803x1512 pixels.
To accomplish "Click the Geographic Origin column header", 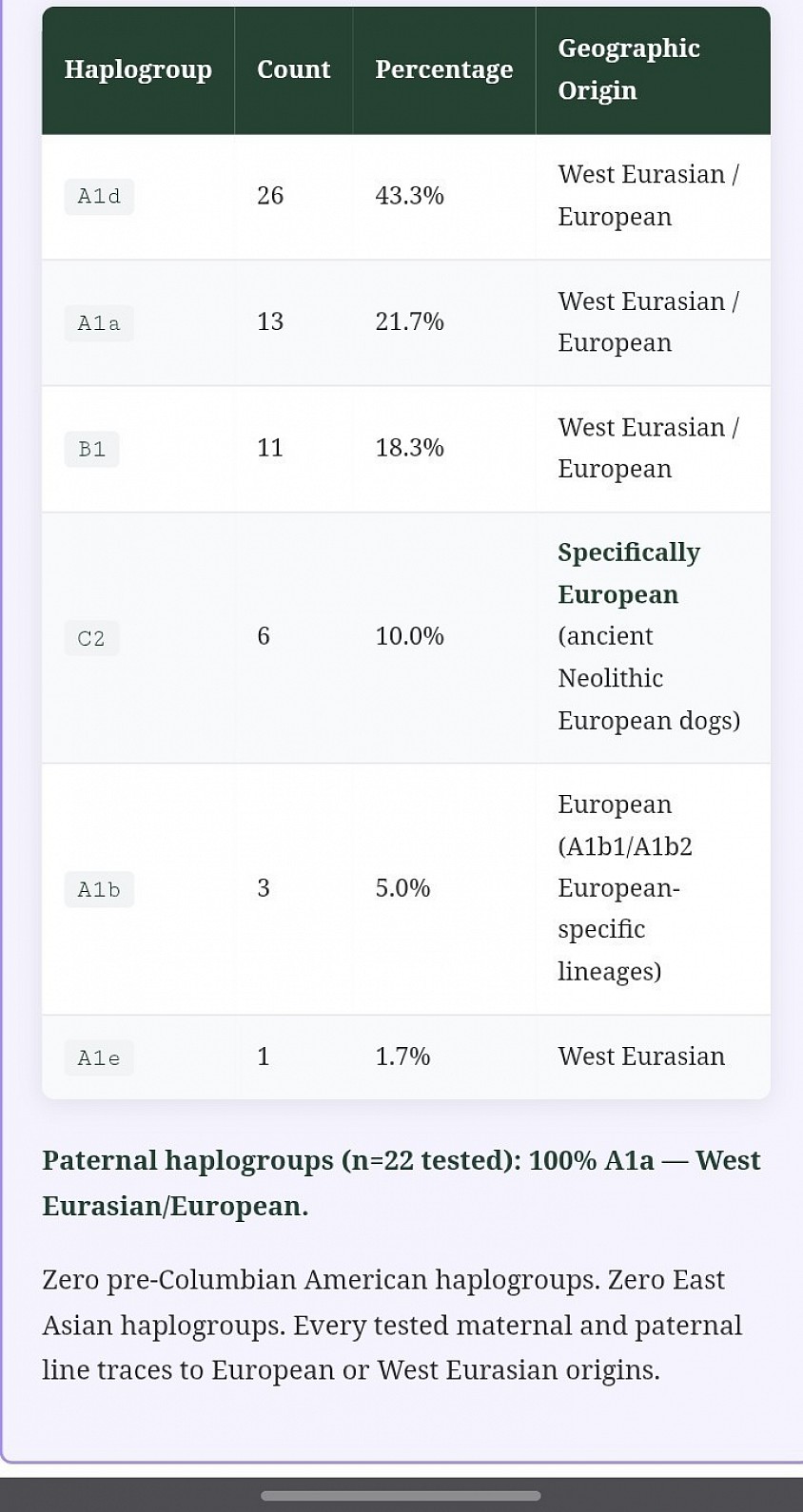I will [653, 70].
